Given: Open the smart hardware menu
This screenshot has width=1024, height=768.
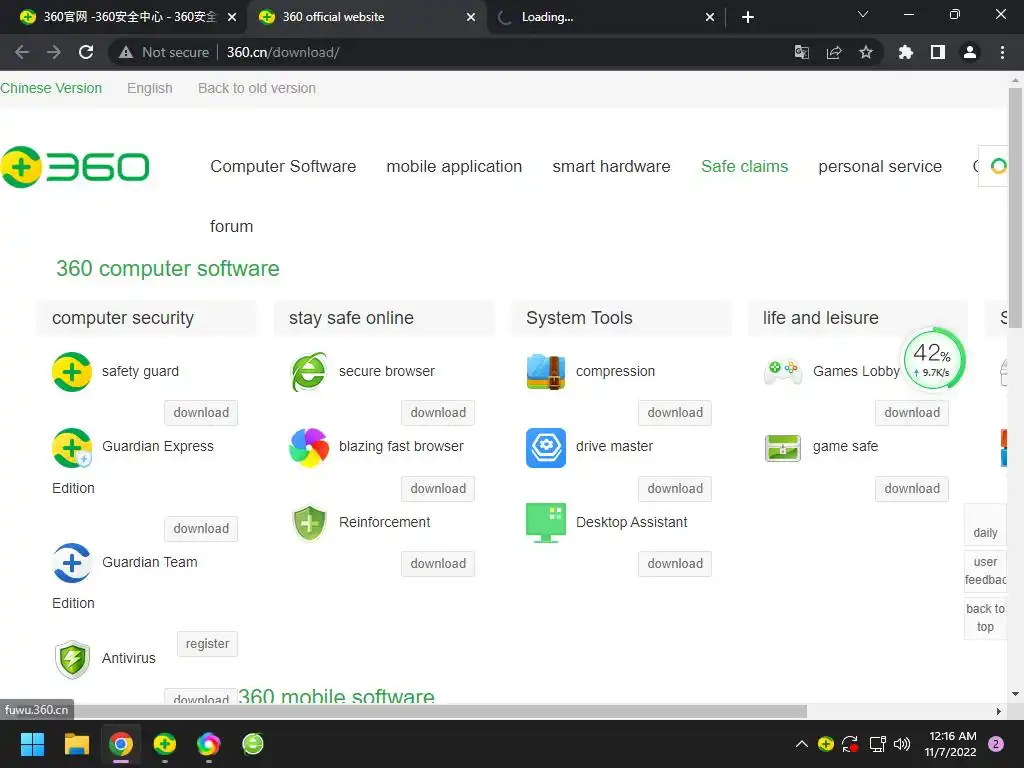Looking at the screenshot, I should (x=611, y=167).
